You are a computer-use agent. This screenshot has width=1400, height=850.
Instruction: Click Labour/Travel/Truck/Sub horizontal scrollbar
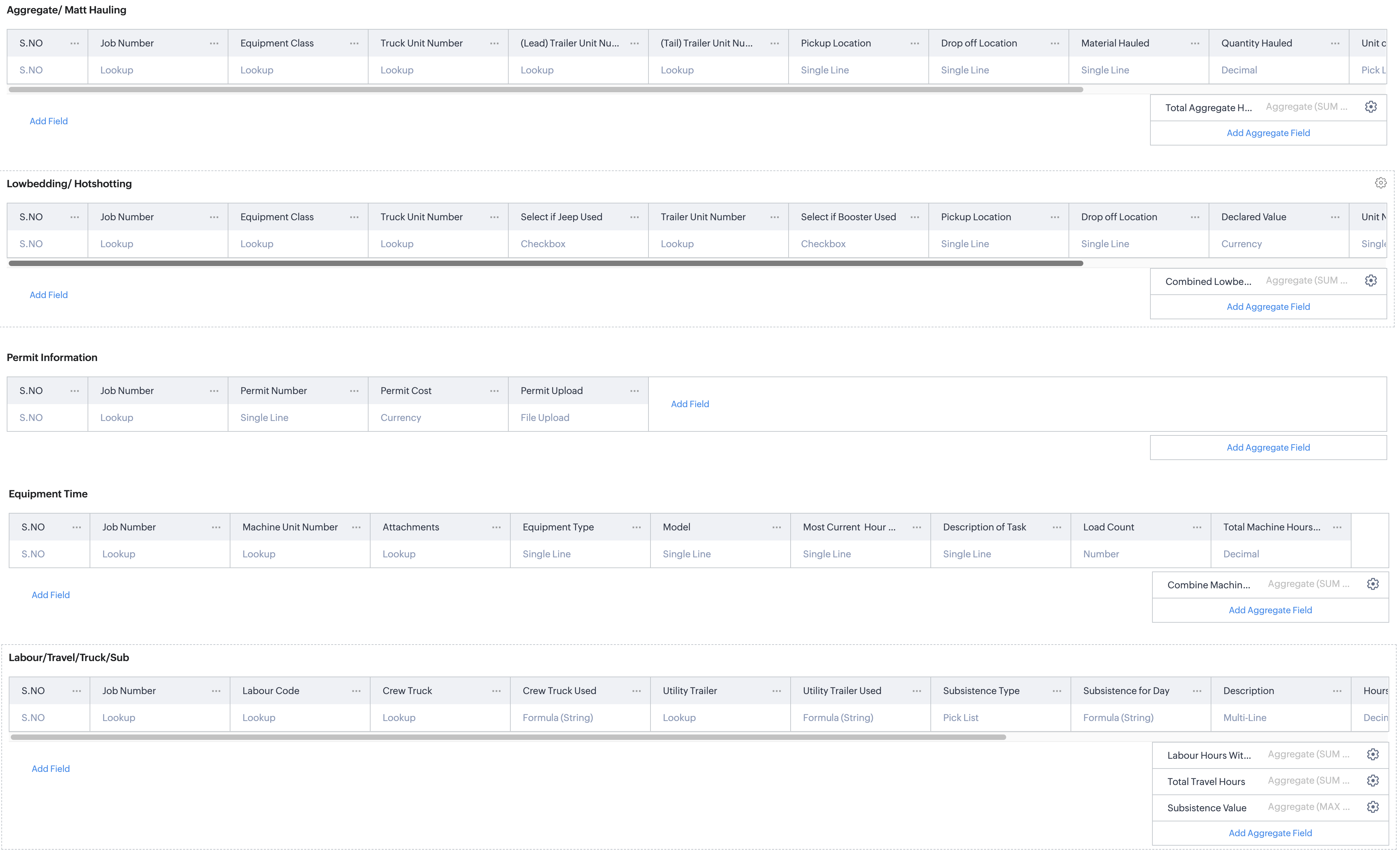point(509,737)
